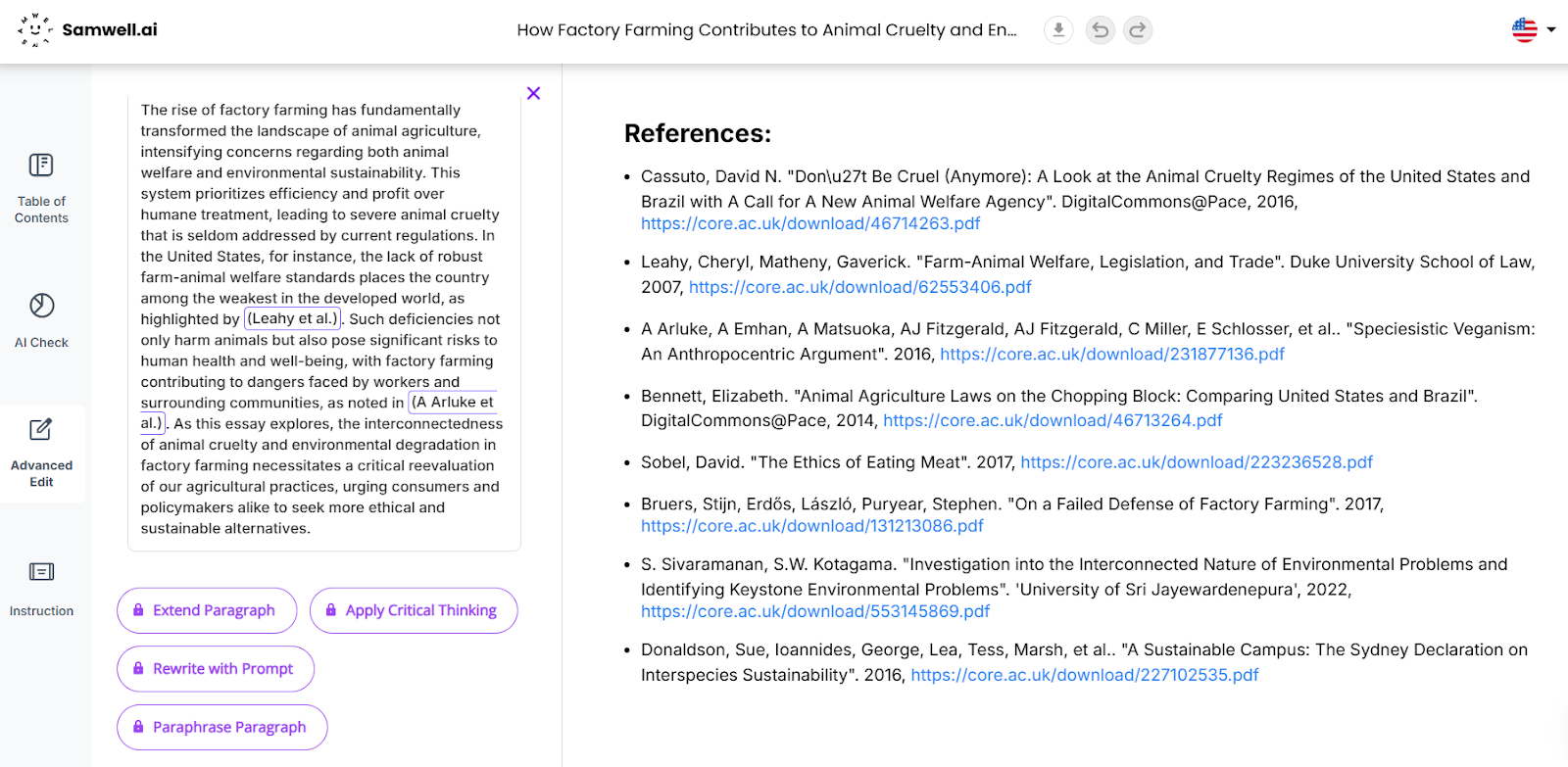
Task: Open the Cassuto reference link 46714263.pdf
Action: tap(810, 223)
